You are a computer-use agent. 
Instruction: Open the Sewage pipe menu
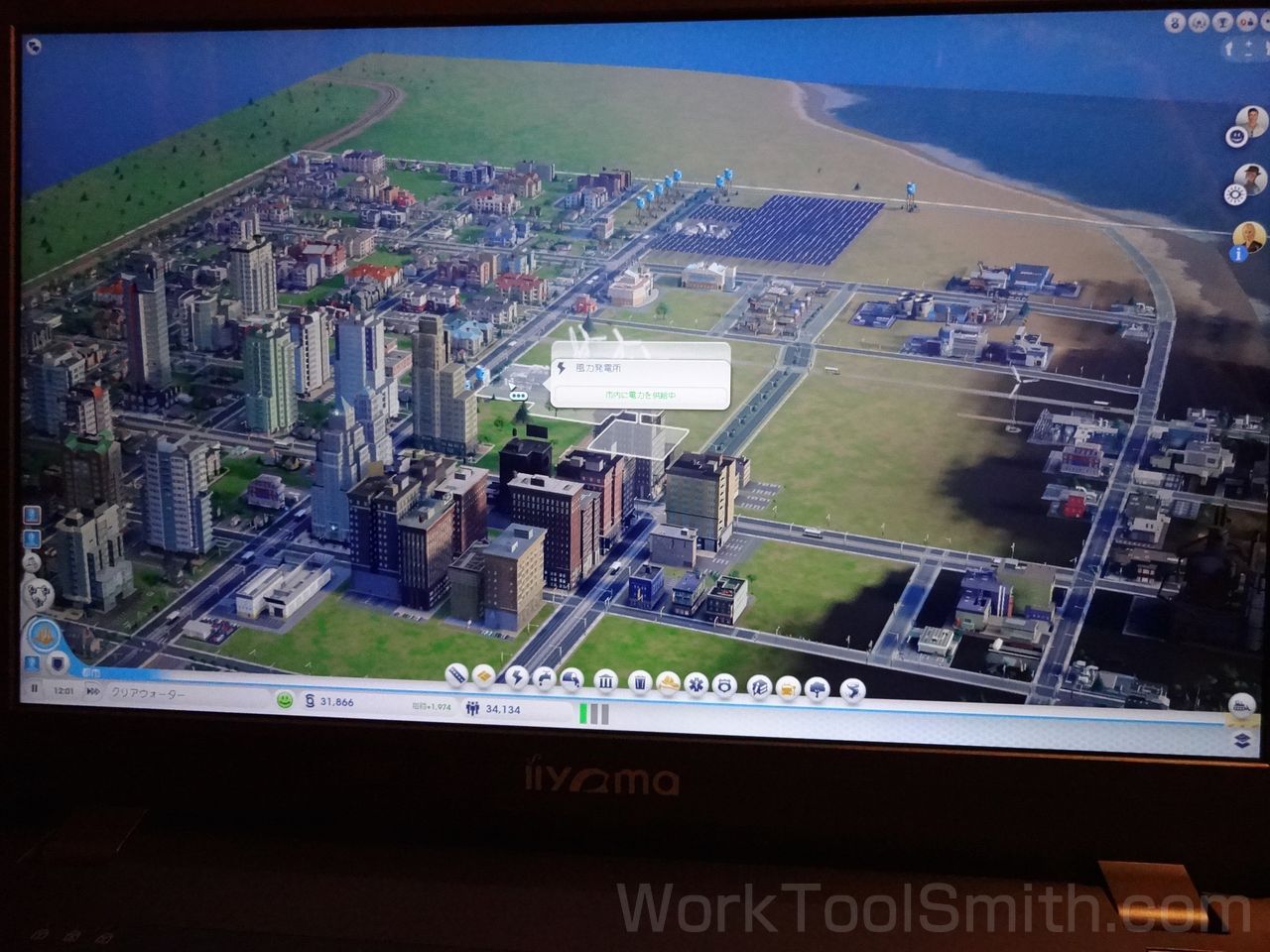[x=571, y=678]
